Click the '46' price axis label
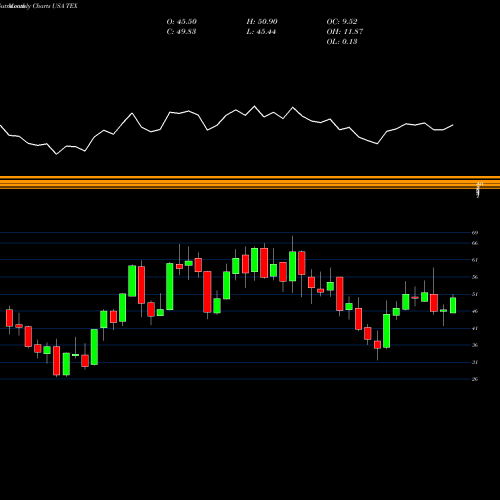The image size is (500, 500). 475,311
